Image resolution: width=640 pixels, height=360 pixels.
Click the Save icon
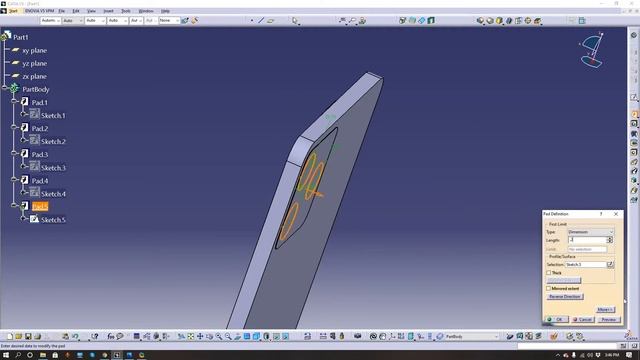click(28, 336)
